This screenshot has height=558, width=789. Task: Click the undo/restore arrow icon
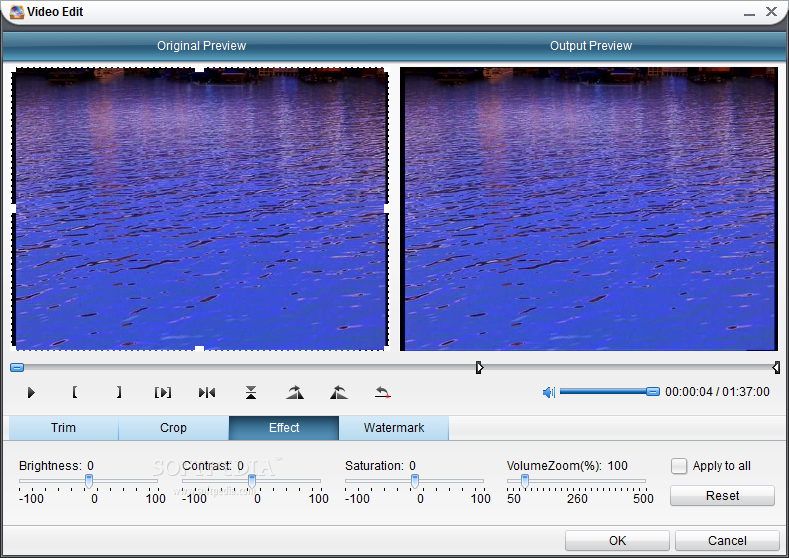coord(383,392)
